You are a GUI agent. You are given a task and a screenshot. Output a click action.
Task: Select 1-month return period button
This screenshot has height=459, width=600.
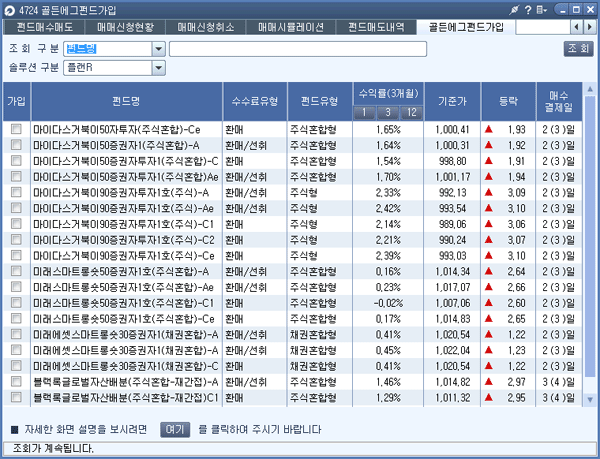364,112
